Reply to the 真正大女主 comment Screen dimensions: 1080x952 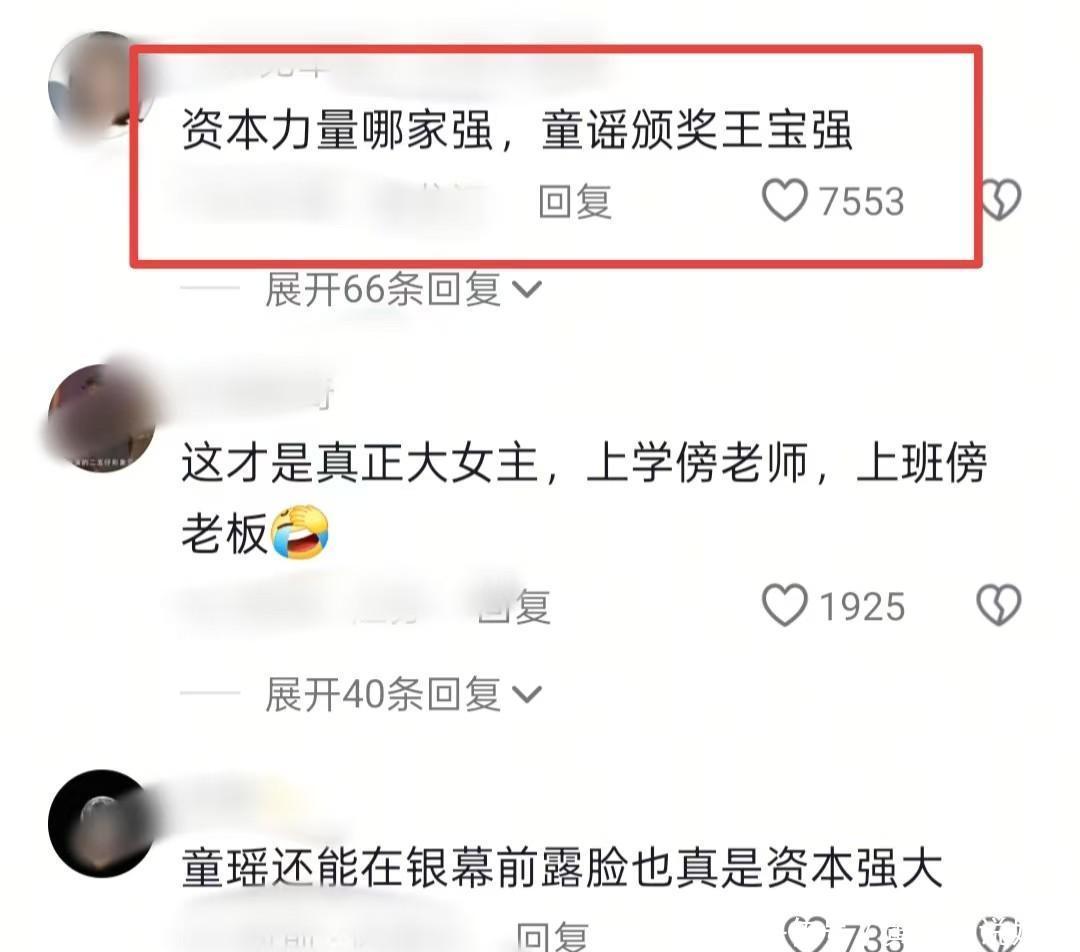[515, 607]
